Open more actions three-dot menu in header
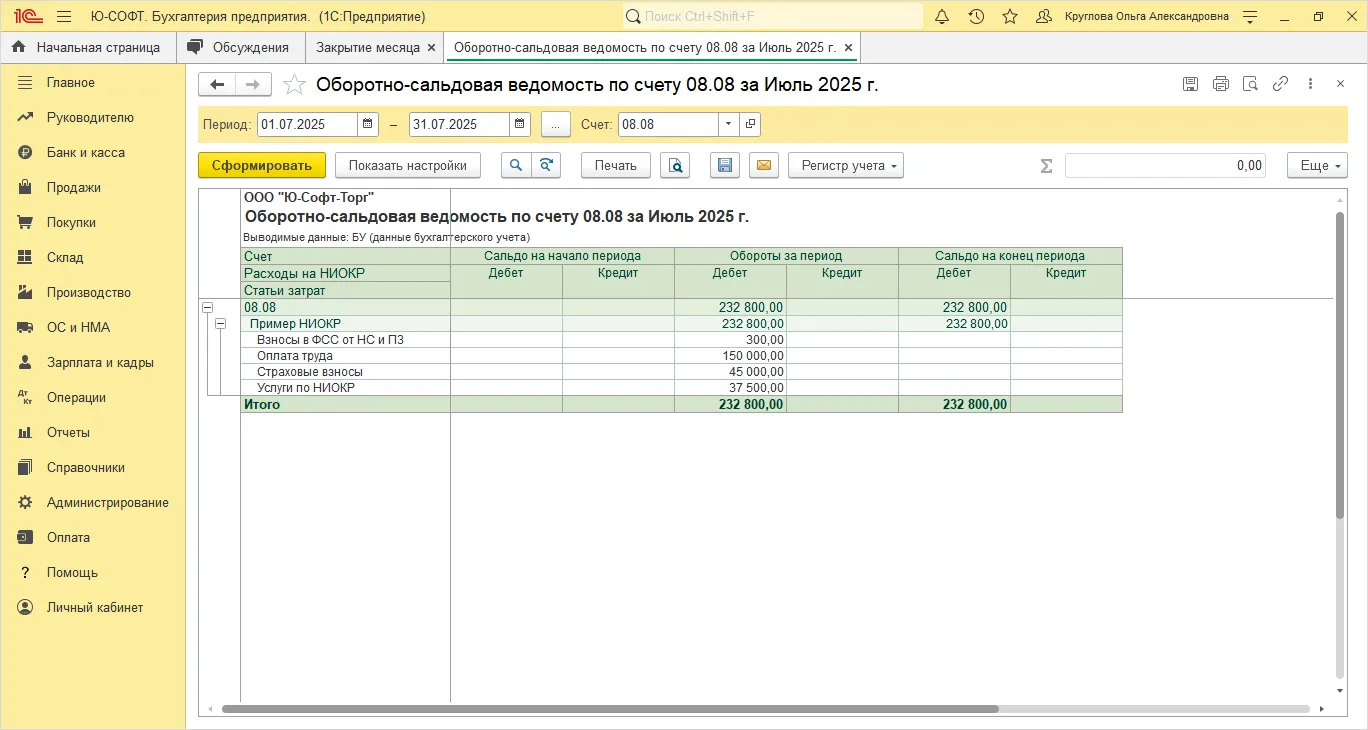This screenshot has width=1368, height=730. (1310, 84)
